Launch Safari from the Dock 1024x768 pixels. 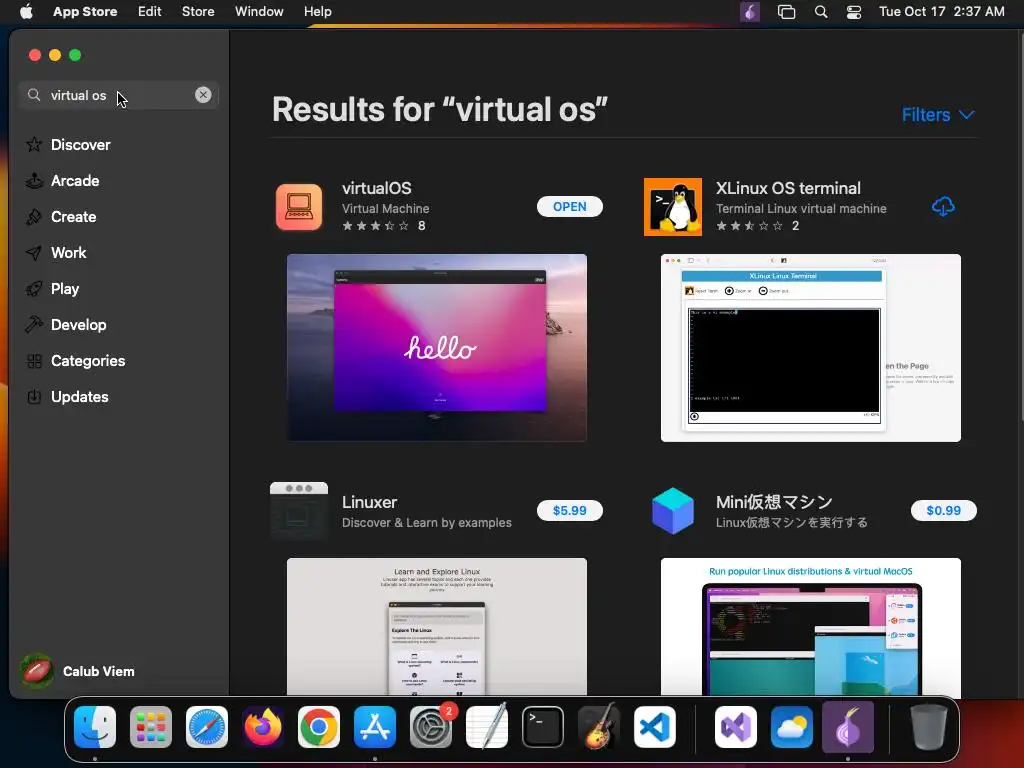[x=207, y=727]
